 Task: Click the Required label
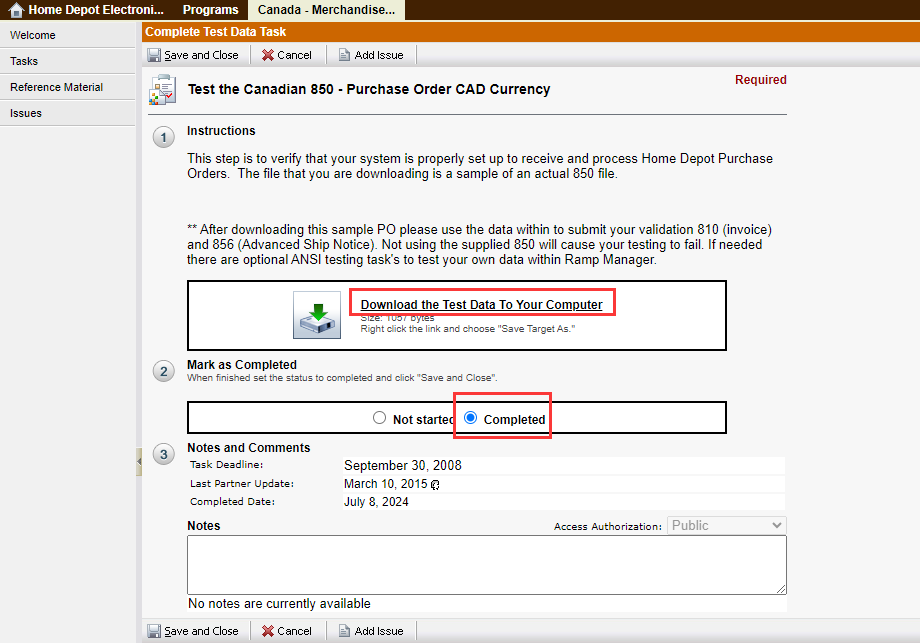pos(760,80)
